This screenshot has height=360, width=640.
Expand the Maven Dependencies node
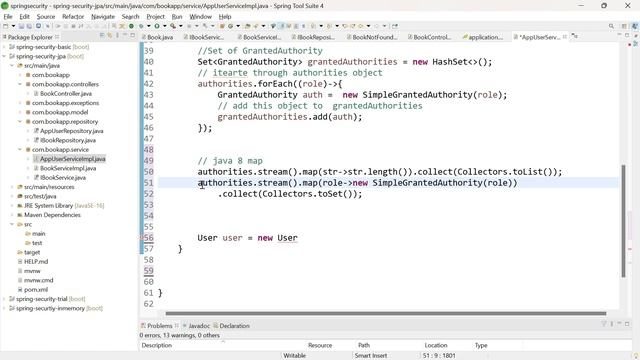[x=12, y=215]
